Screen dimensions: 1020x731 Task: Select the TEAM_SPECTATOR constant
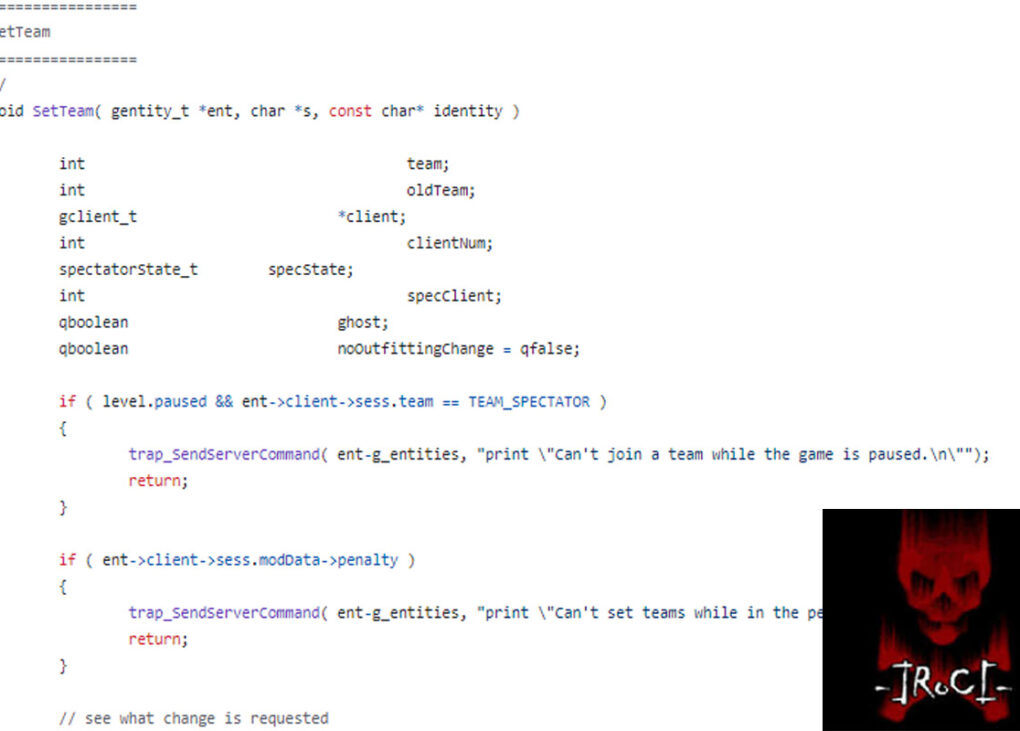pyautogui.click(x=529, y=402)
